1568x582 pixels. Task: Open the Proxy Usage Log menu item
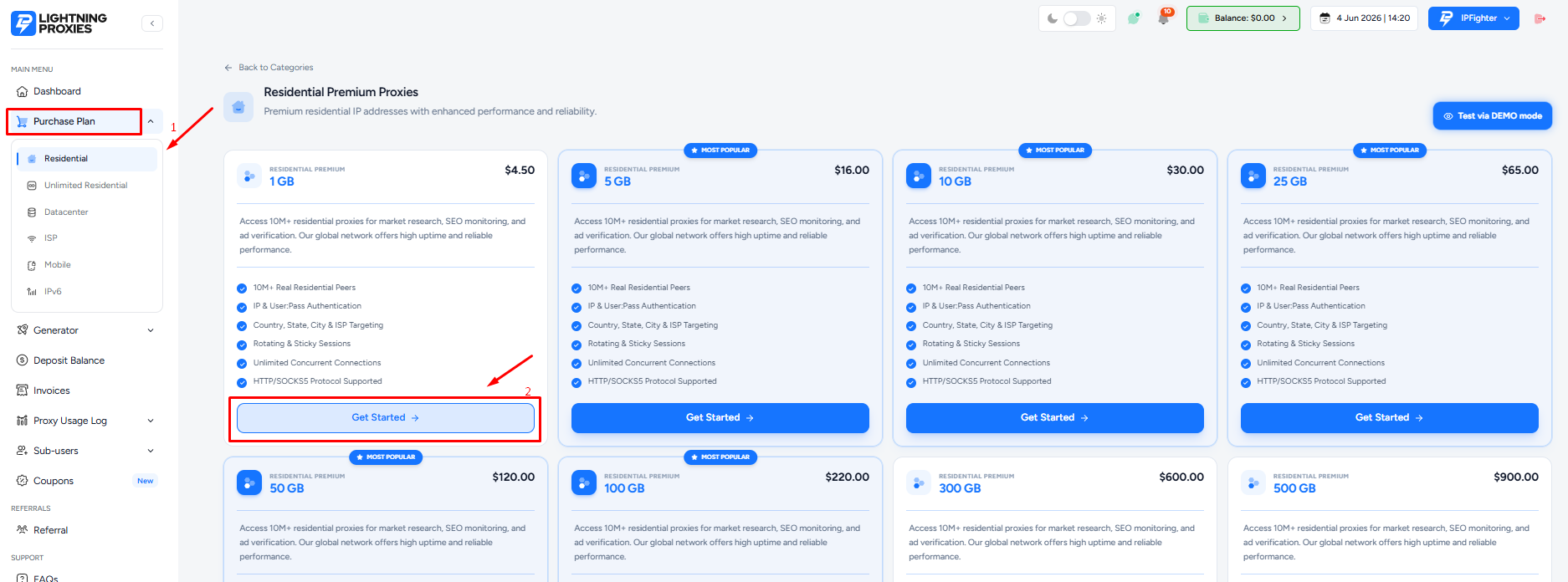click(70, 421)
